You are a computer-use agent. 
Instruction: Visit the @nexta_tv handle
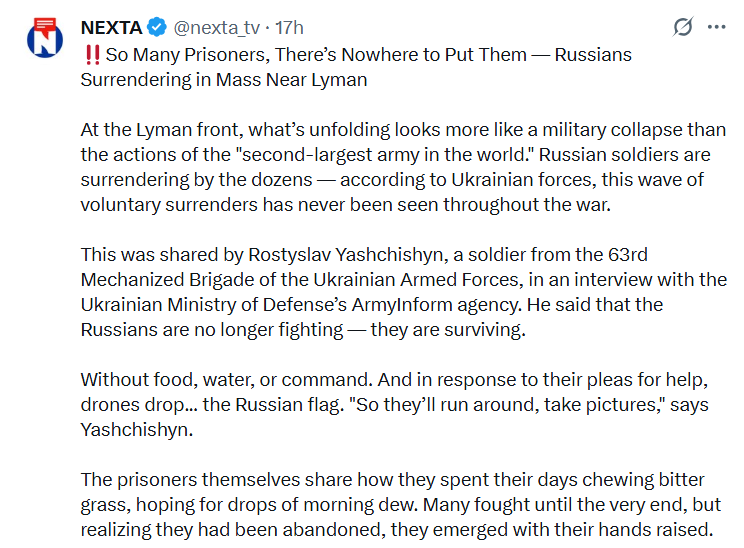[x=216, y=28]
